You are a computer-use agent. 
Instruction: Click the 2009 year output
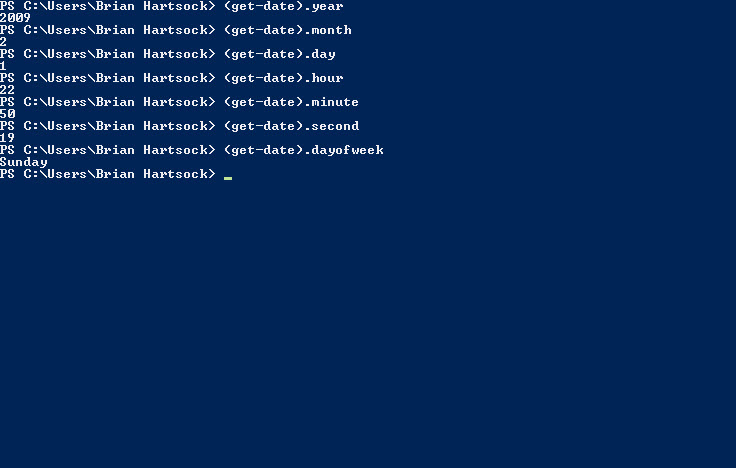point(15,18)
